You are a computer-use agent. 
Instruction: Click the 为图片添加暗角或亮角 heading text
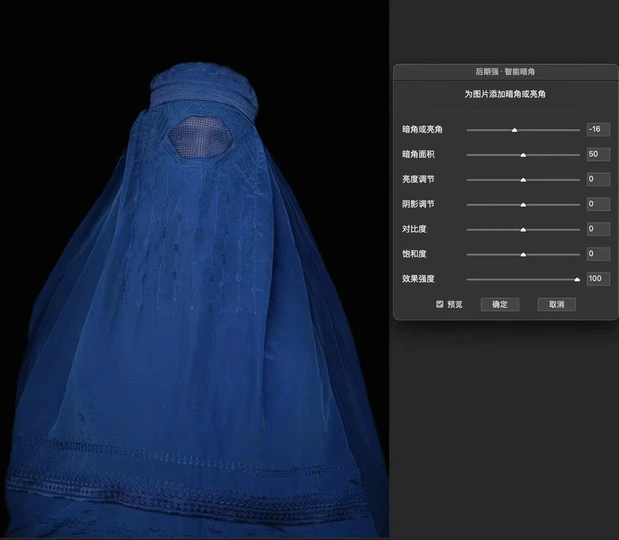tap(505, 94)
